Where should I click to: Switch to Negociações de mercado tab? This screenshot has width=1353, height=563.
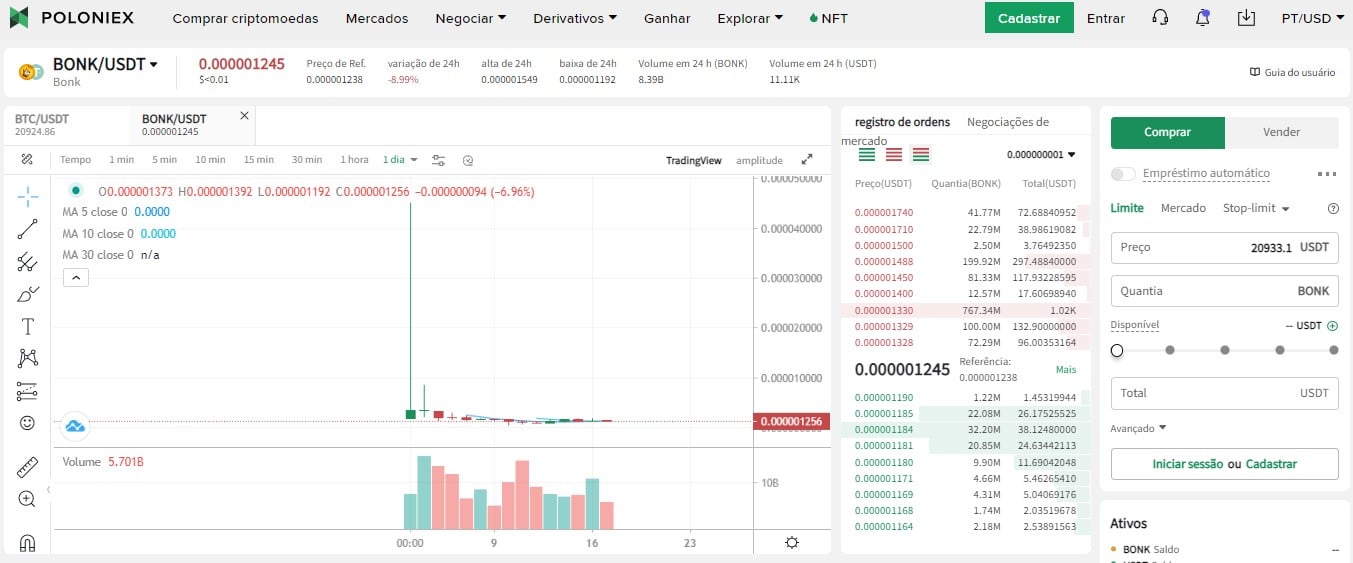click(946, 131)
